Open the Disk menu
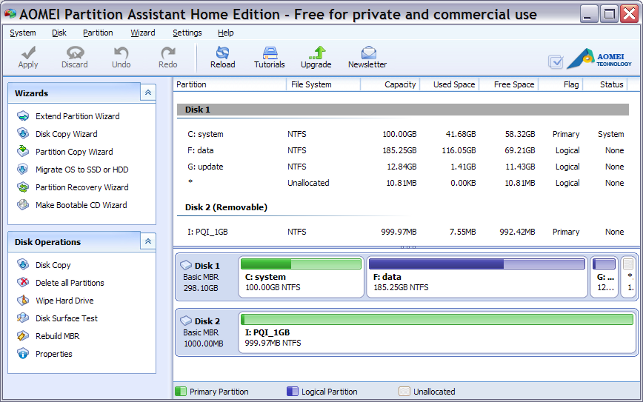This screenshot has height=402, width=643. click(59, 33)
